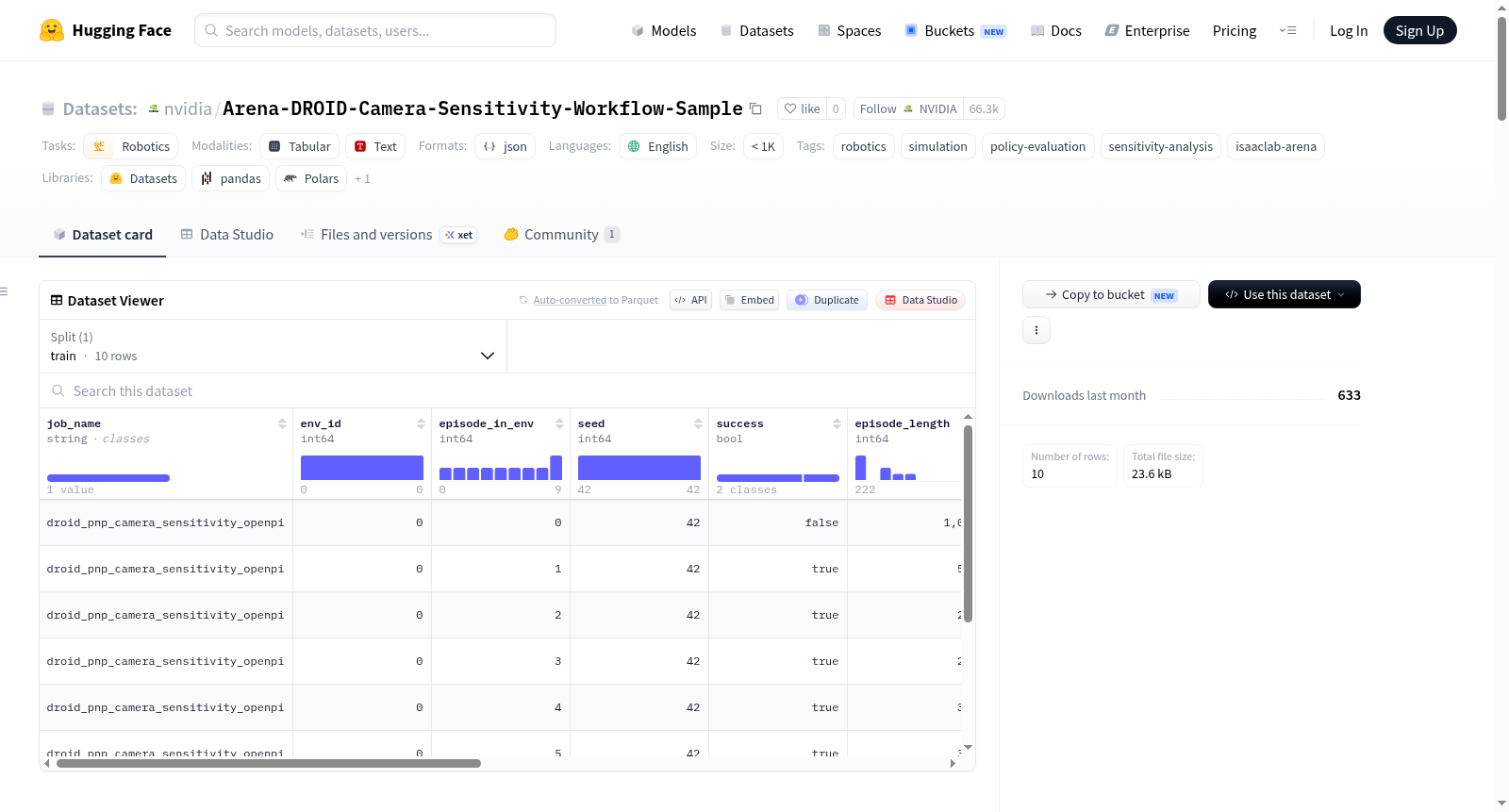This screenshot has height=812, width=1509.
Task: Click the Embed button
Action: [x=749, y=300]
